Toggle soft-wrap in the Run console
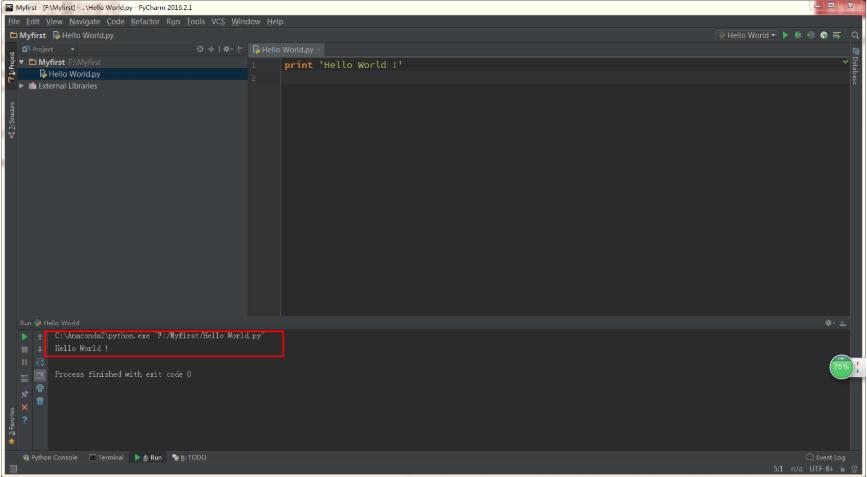The height and width of the screenshot is (477, 867). click(x=40, y=362)
